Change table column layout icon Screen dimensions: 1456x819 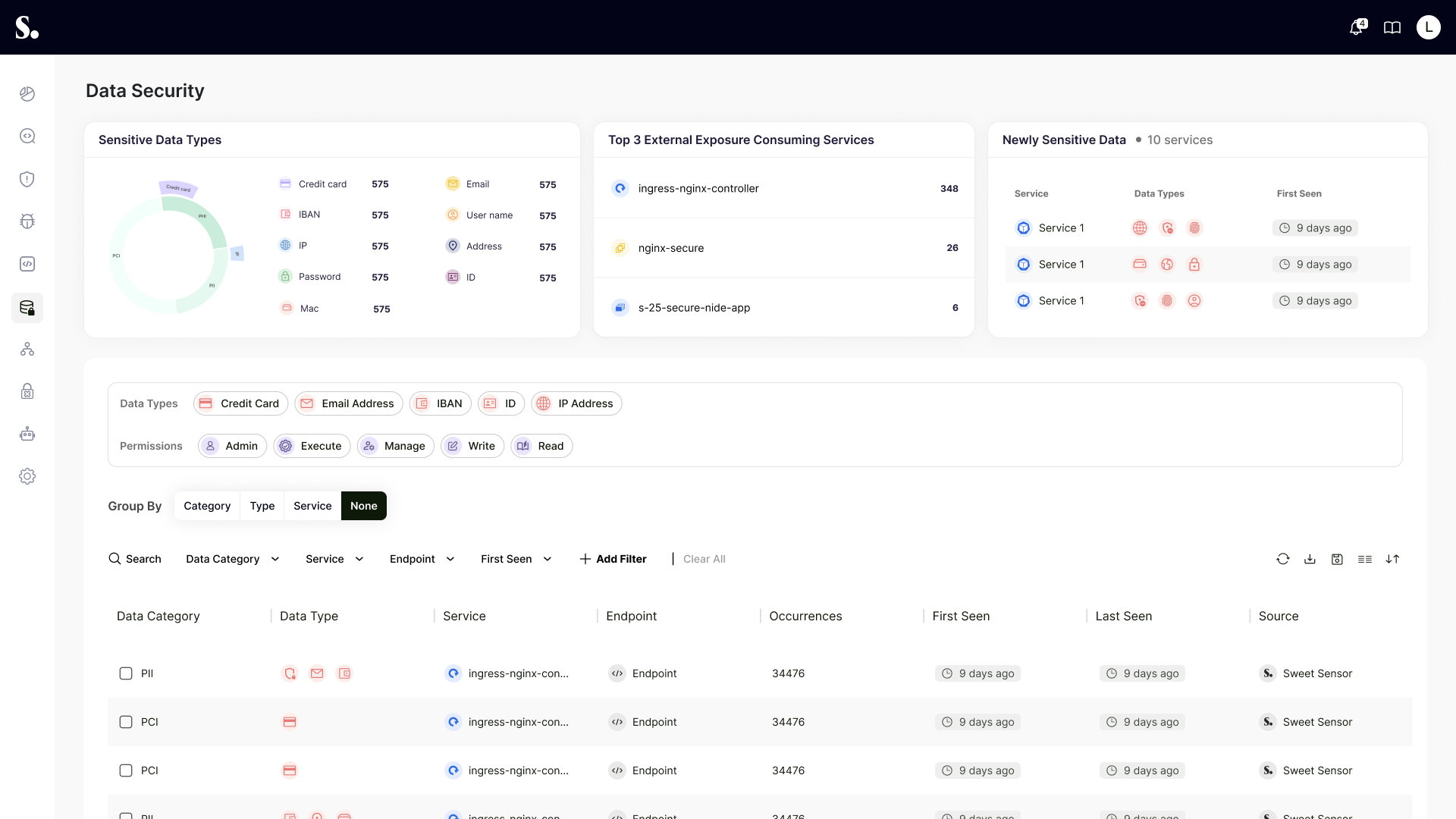1365,559
